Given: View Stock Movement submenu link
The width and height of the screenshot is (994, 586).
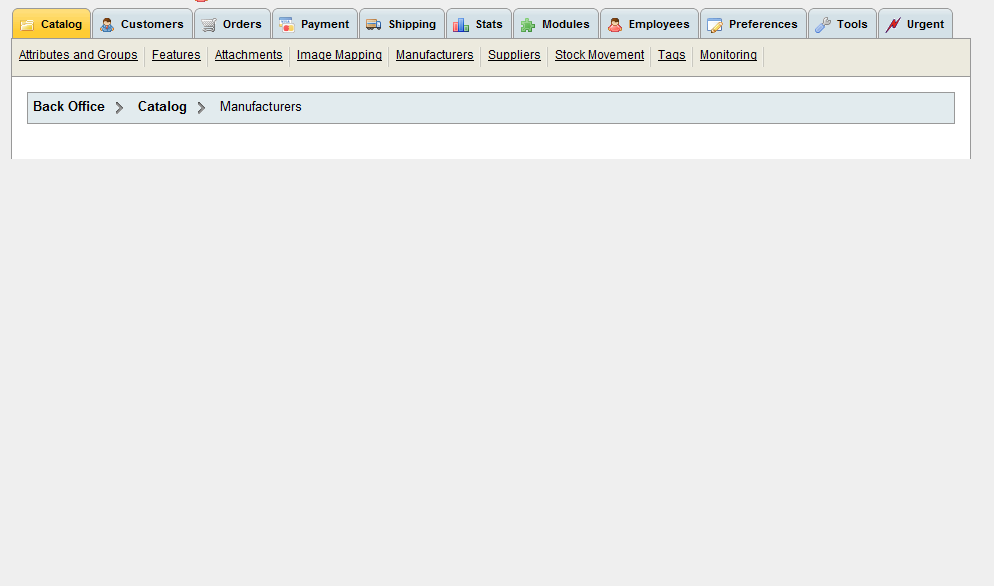Looking at the screenshot, I should pyautogui.click(x=600, y=55).
